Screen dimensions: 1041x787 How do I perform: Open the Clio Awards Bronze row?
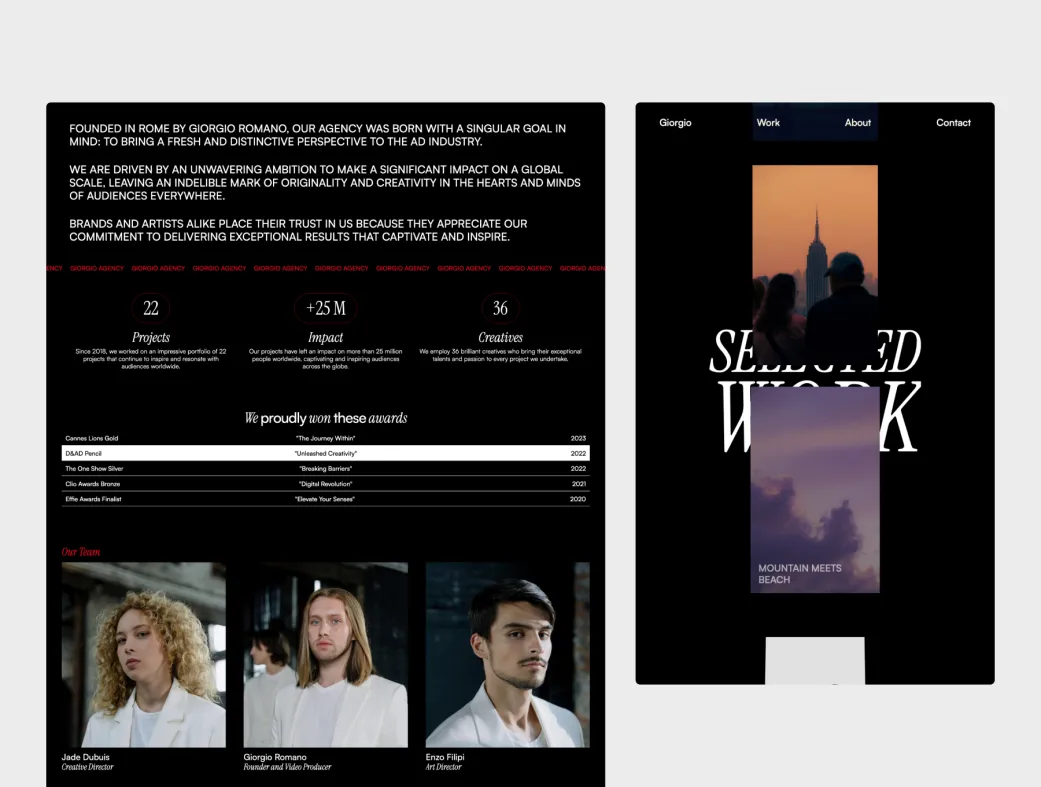(325, 484)
